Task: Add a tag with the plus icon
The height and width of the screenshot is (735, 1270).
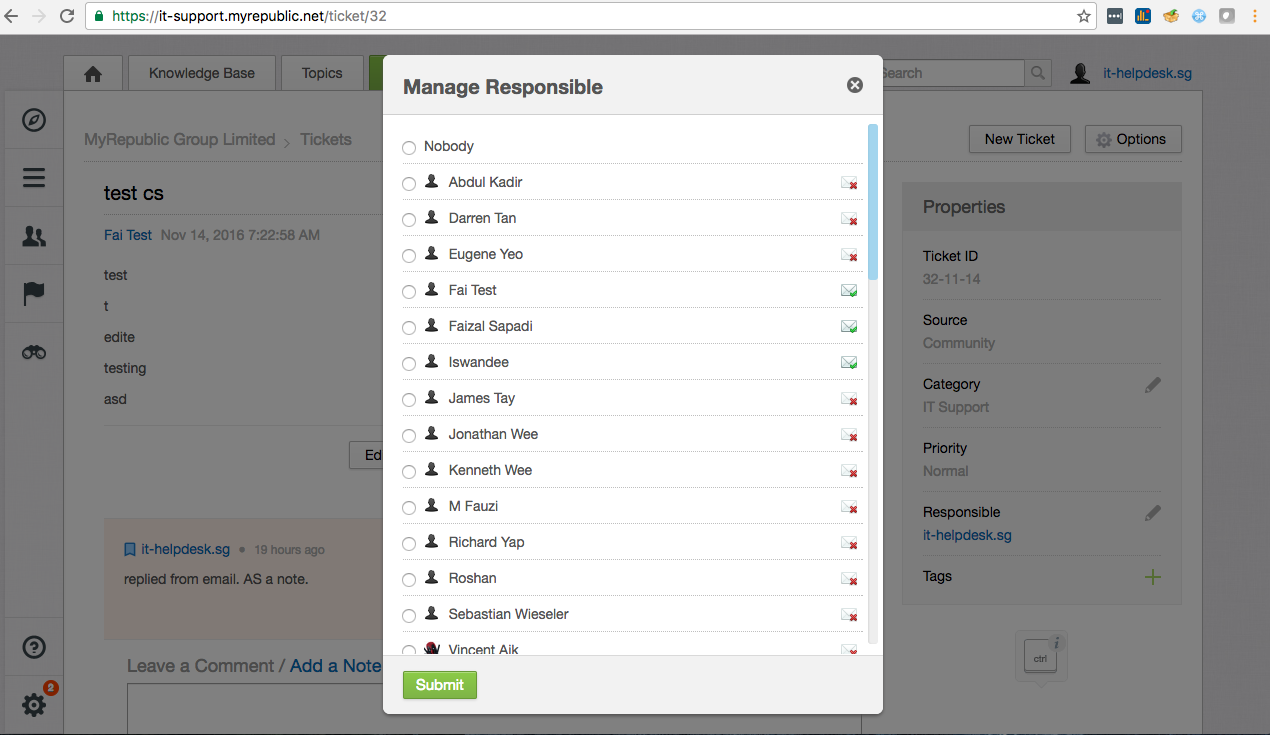Action: [1153, 577]
